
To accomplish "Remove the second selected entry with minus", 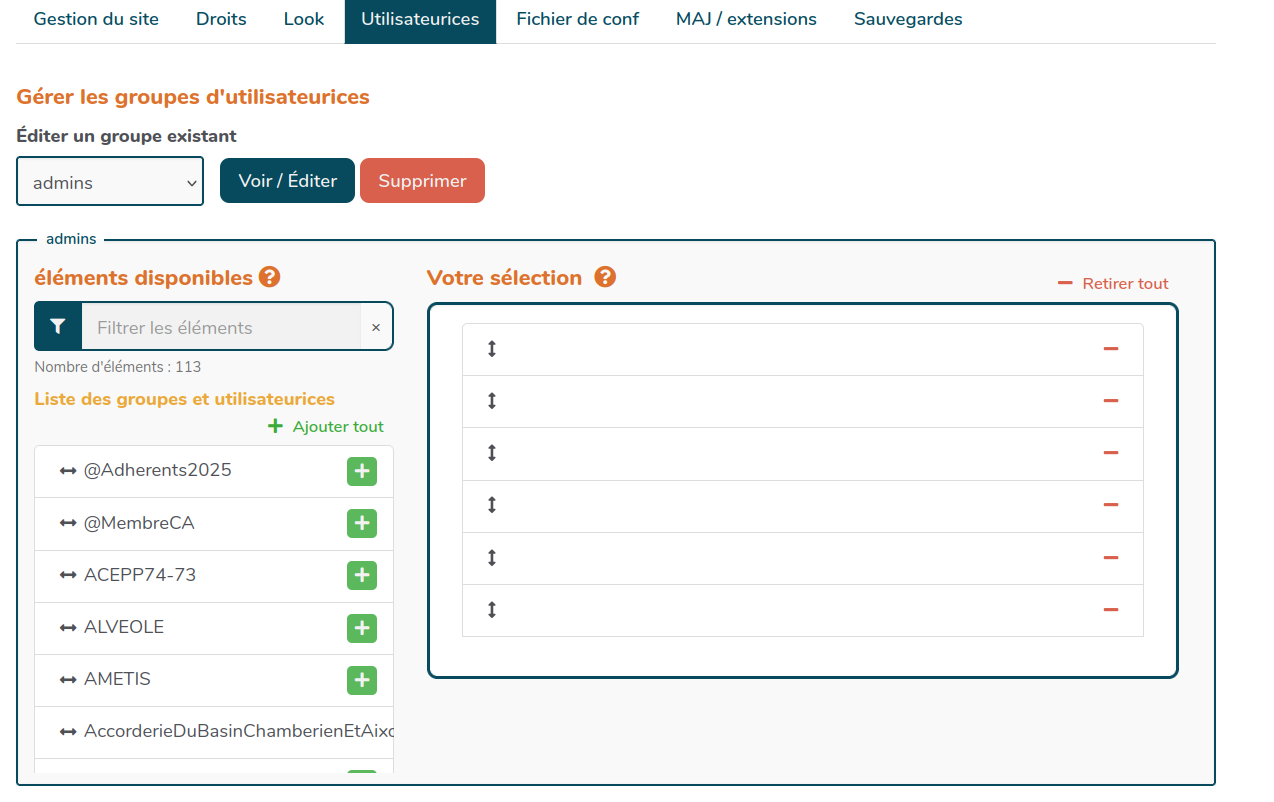I will pos(1110,401).
